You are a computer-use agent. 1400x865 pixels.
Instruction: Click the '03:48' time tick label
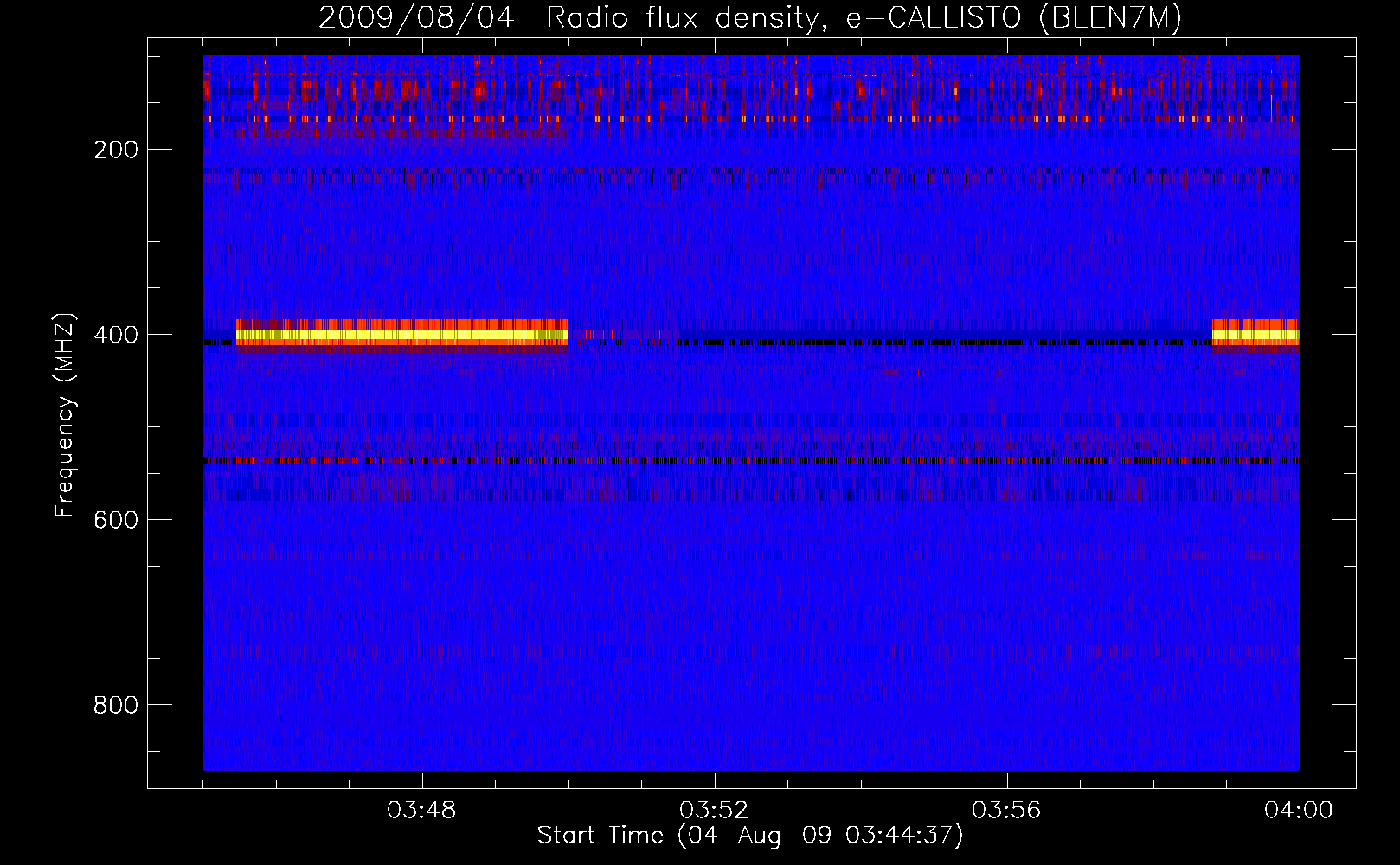[x=421, y=811]
